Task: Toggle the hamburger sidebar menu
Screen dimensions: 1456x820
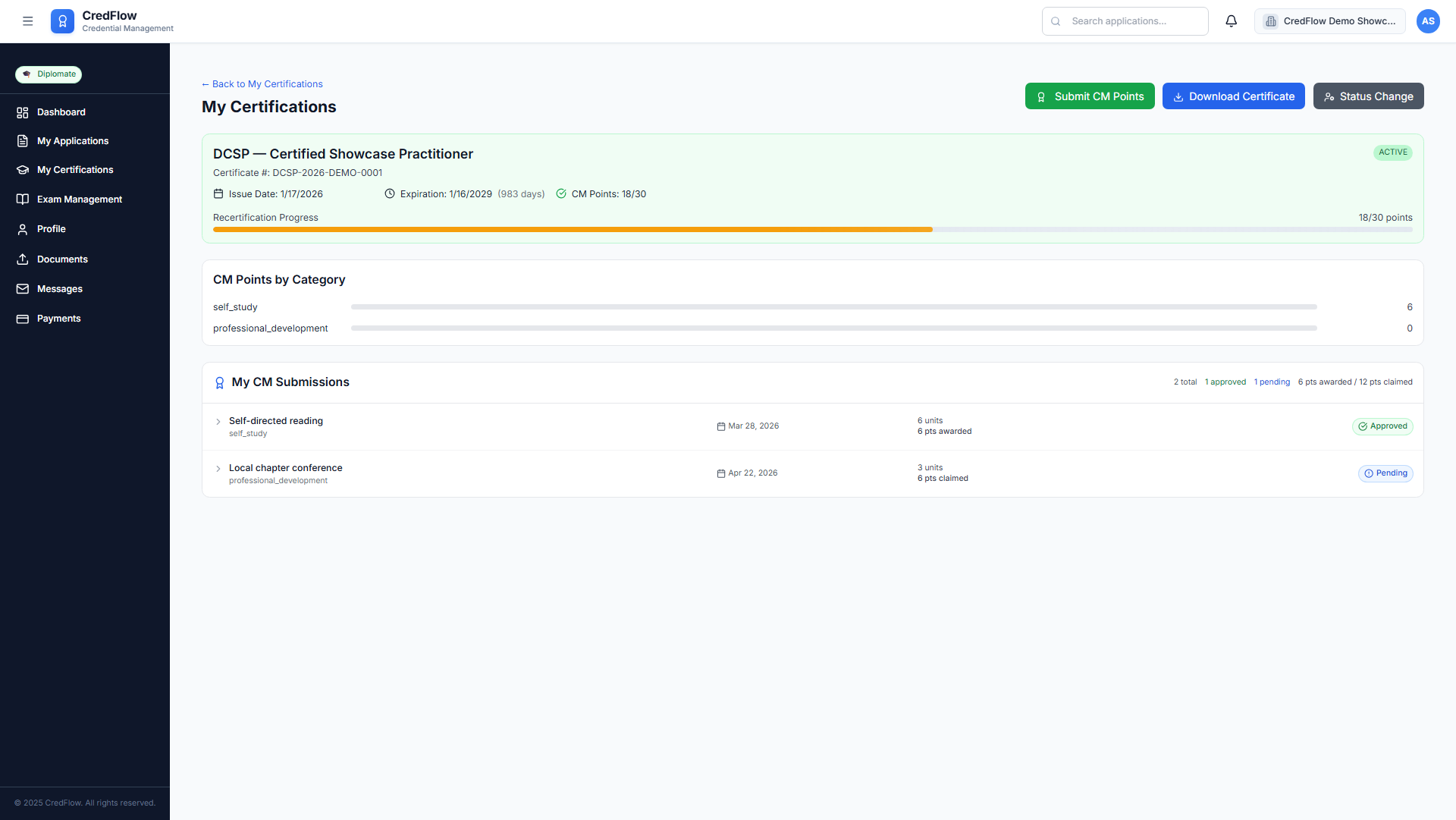Action: tap(28, 21)
